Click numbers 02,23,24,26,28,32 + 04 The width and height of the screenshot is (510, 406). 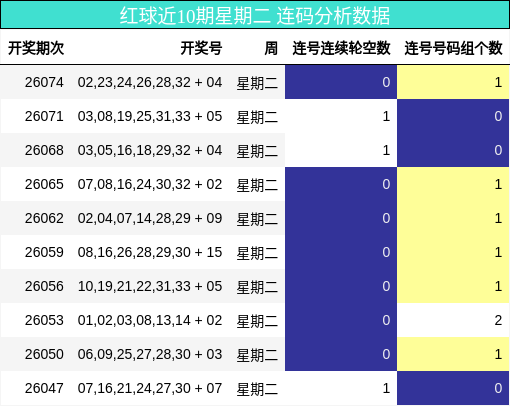click(150, 82)
